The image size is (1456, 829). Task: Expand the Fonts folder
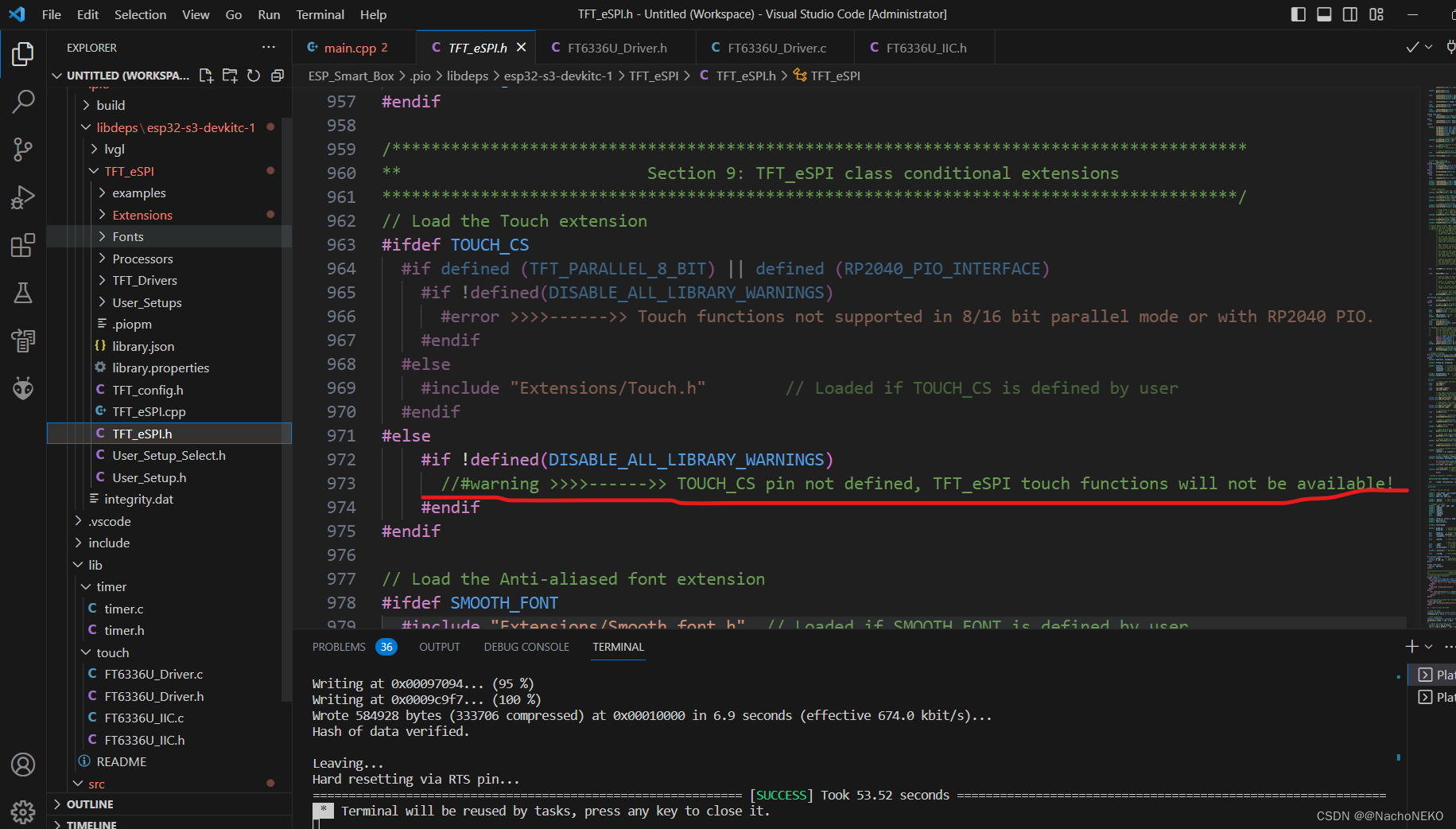click(169, 236)
